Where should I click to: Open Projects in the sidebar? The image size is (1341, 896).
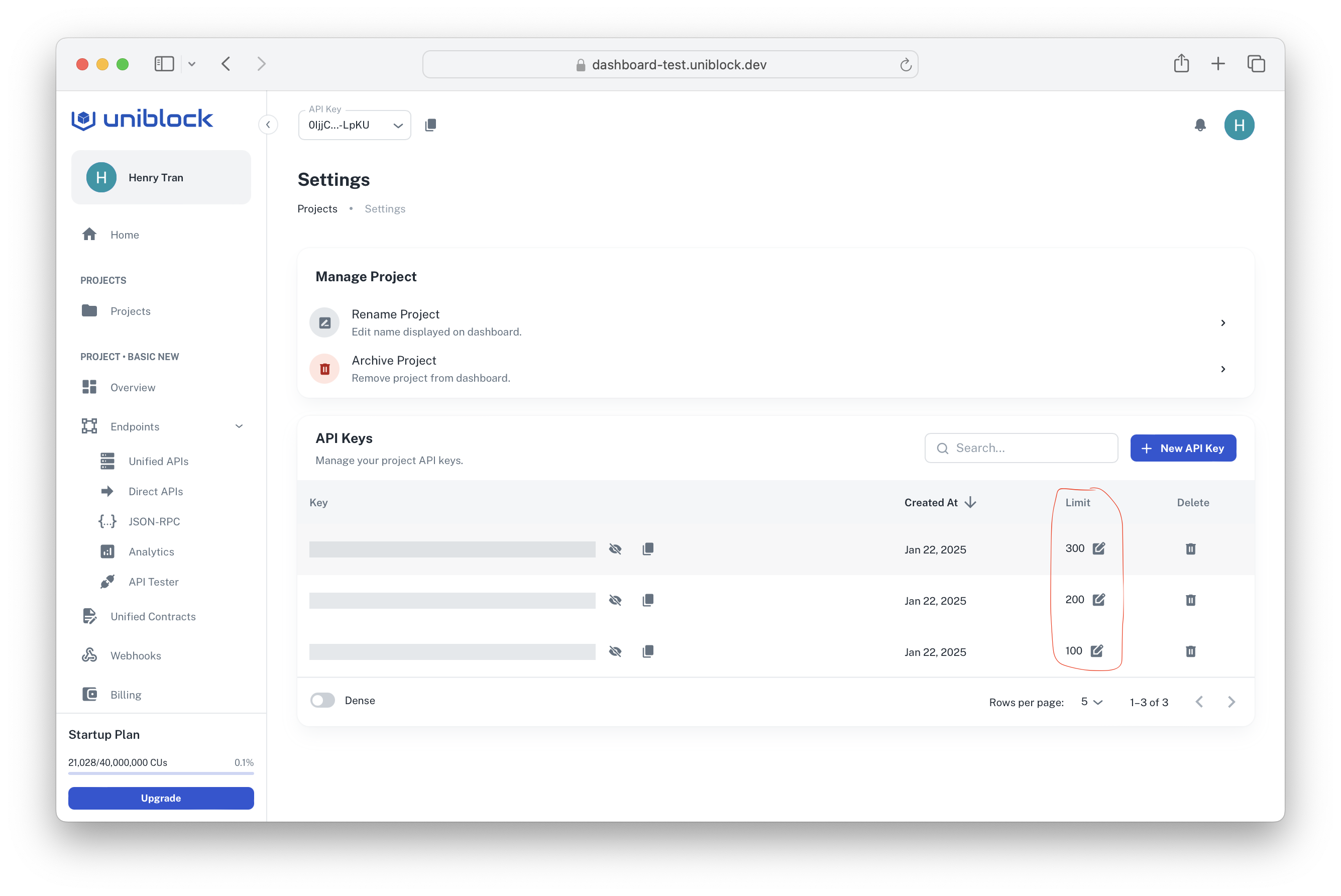coord(161,311)
